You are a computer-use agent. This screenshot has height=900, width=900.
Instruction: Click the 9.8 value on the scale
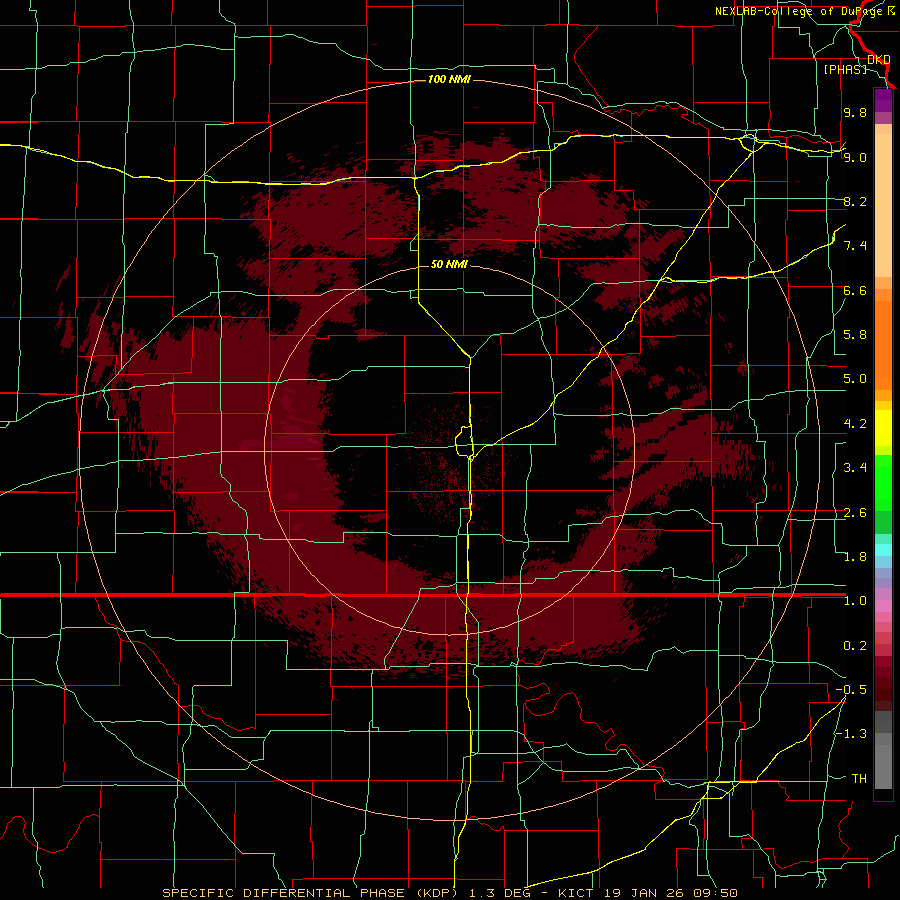[855, 112]
